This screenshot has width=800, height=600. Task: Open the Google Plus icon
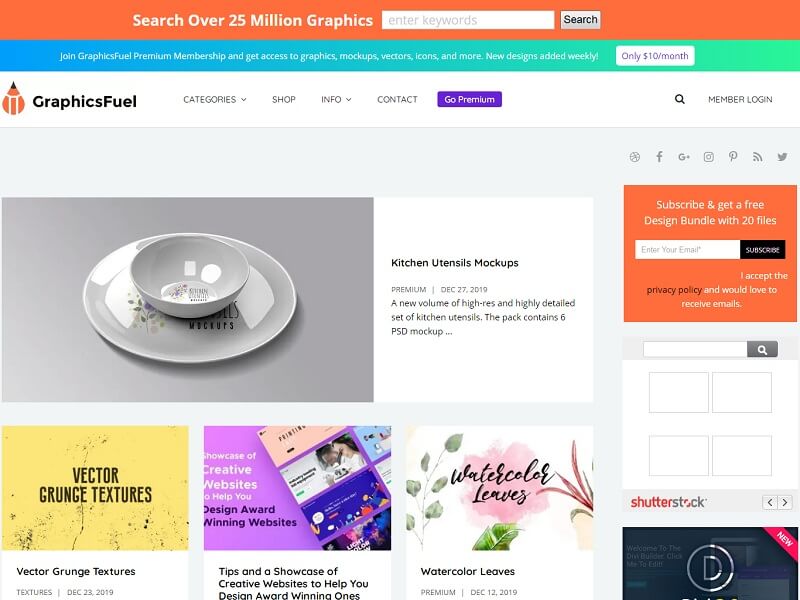click(684, 157)
